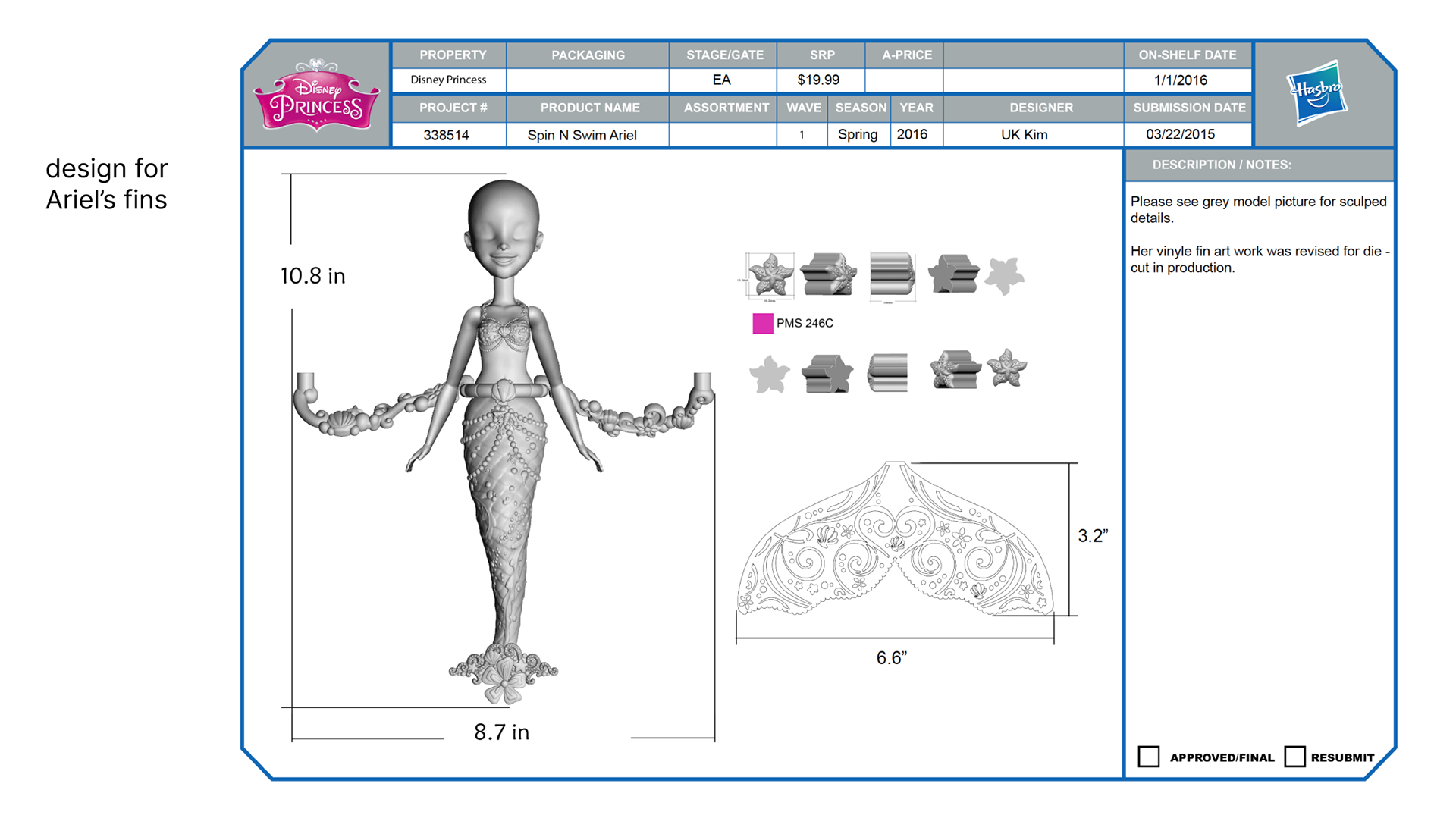Click product name 'Spin N Swim Ariel'
Viewport: 1456px width, 815px height.
[582, 135]
